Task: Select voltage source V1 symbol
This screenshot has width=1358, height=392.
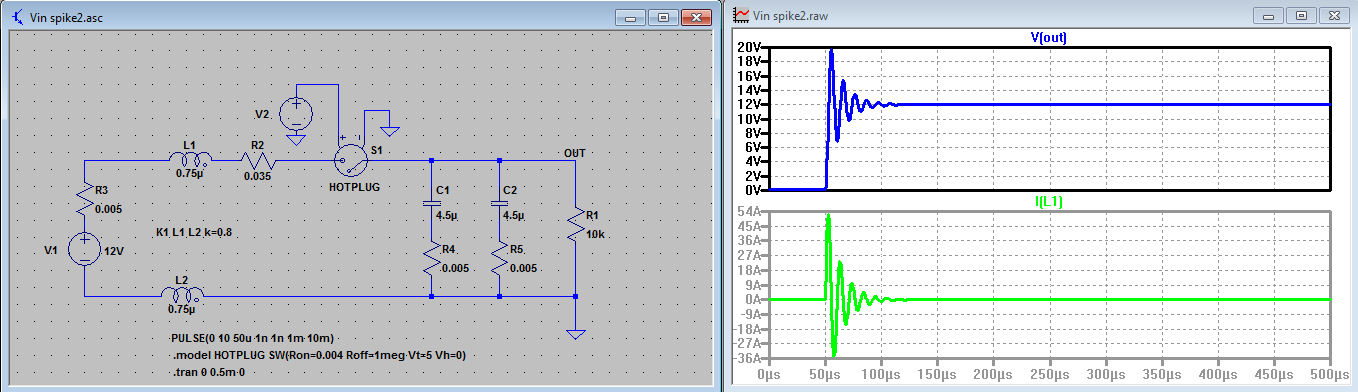Action: 84,250
